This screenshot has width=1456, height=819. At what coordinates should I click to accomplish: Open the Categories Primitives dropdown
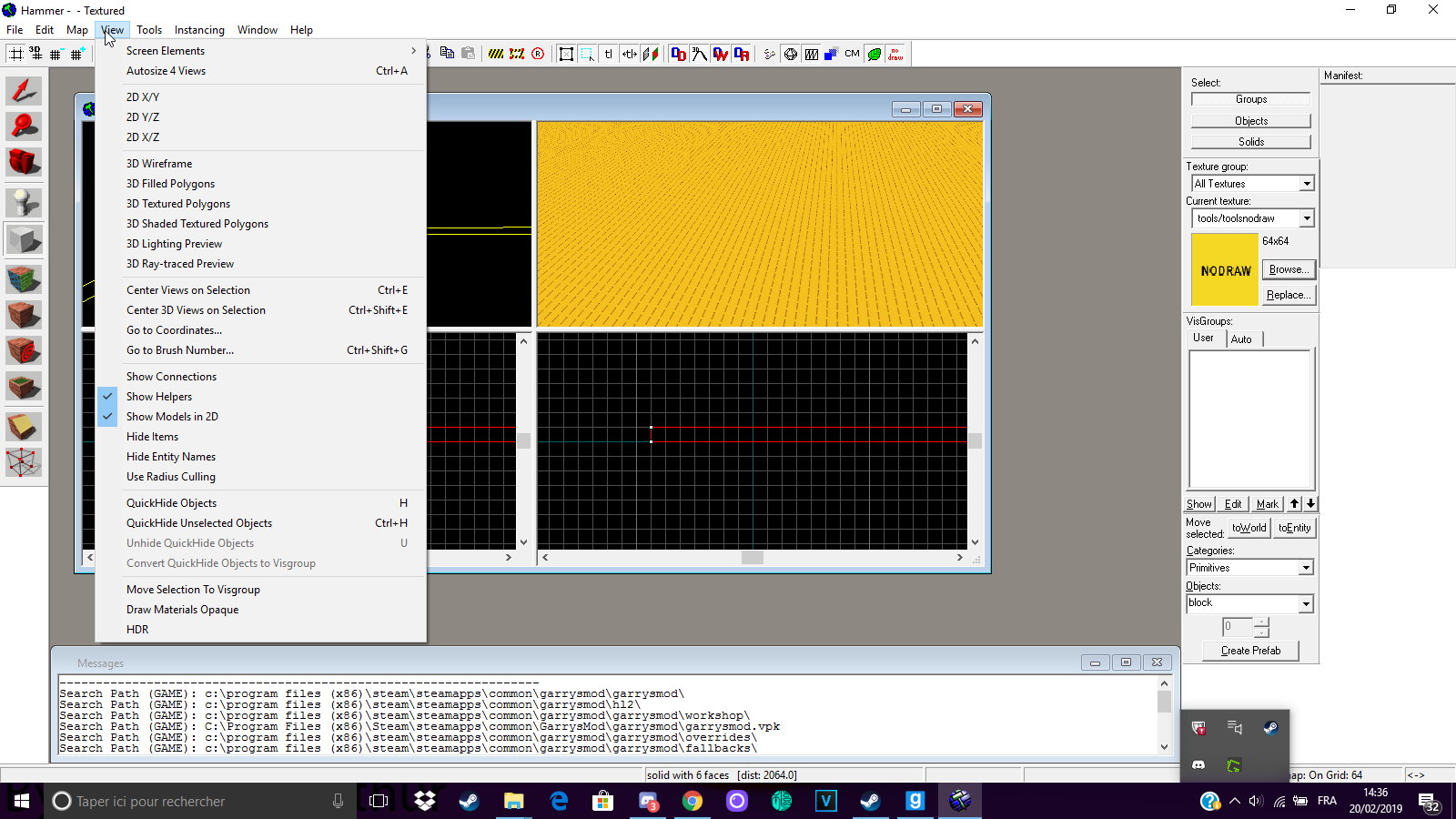pyautogui.click(x=1306, y=568)
